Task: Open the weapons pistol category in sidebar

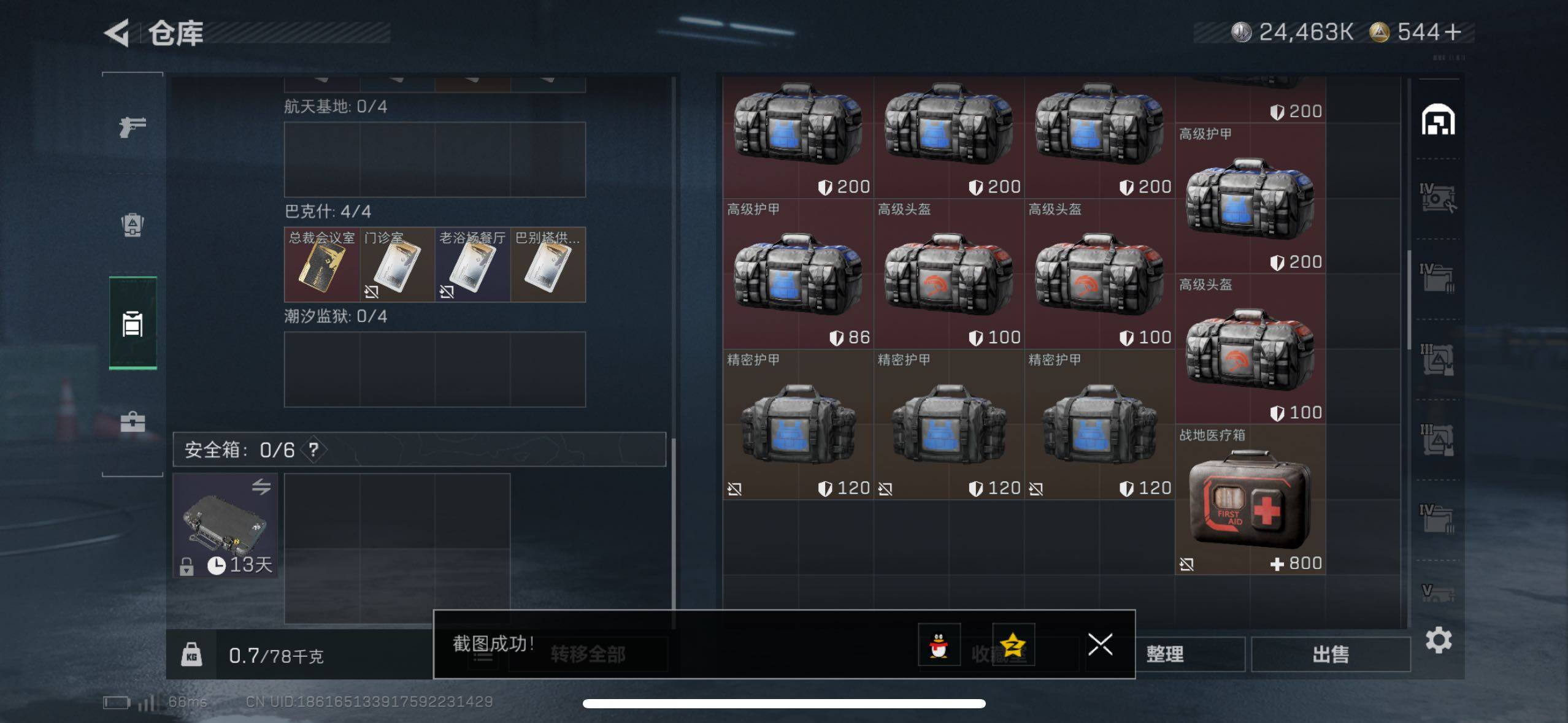Action: point(133,127)
